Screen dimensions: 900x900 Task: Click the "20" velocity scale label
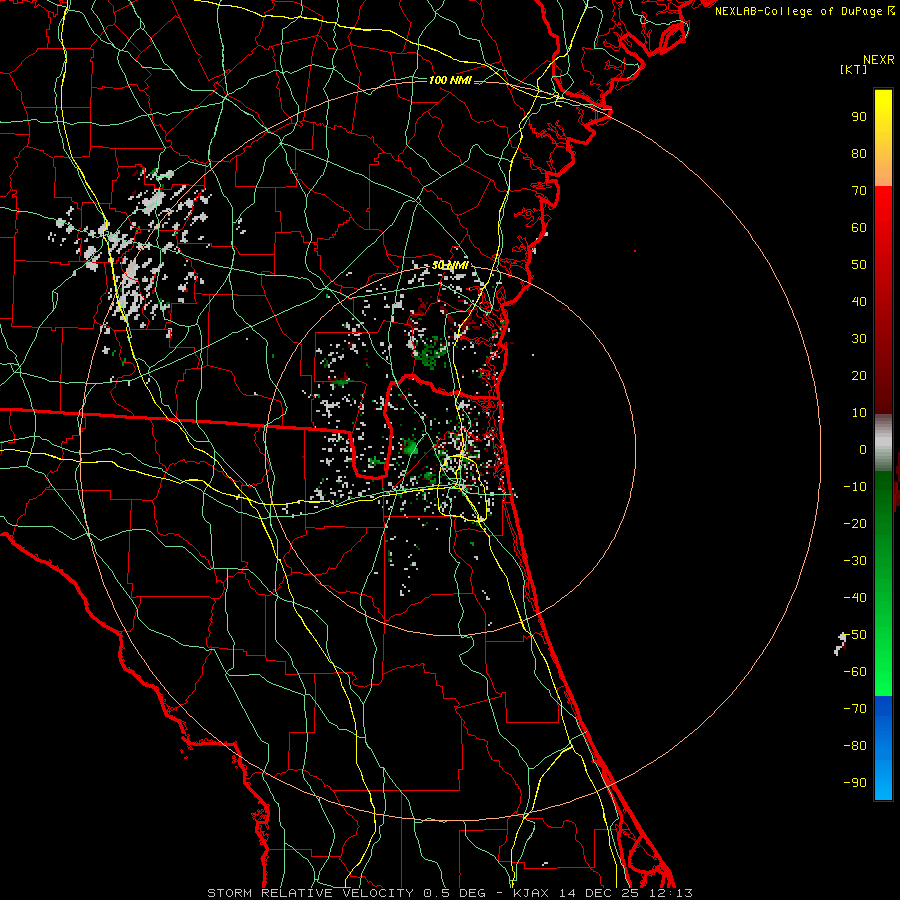pos(859,376)
